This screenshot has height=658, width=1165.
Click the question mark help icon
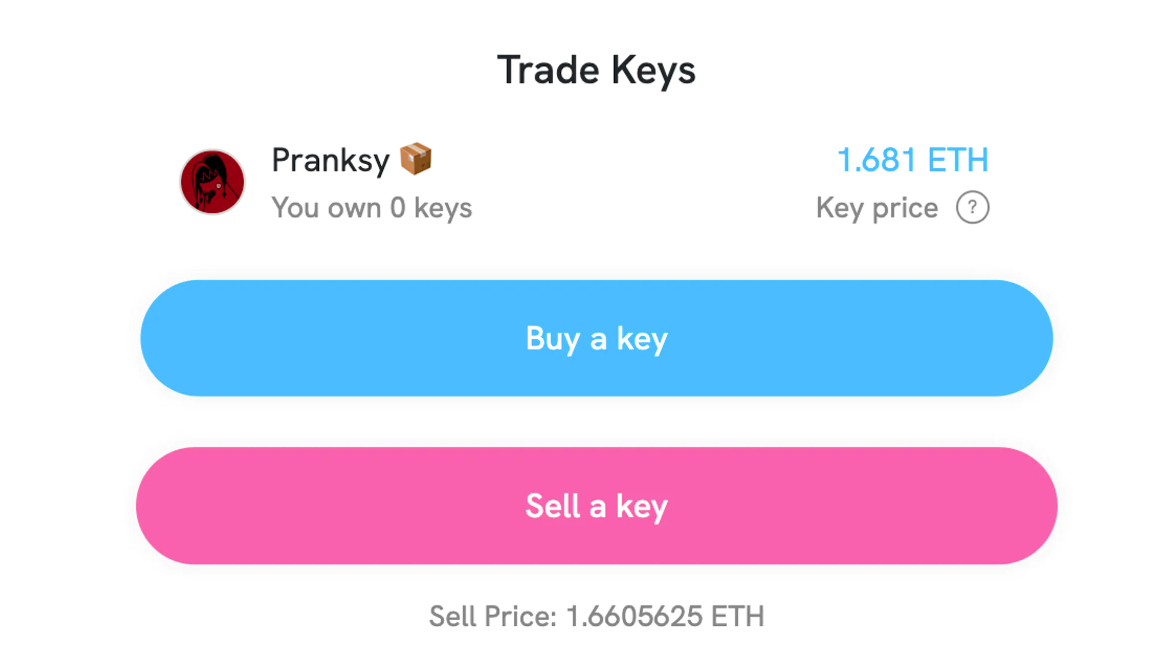[972, 208]
